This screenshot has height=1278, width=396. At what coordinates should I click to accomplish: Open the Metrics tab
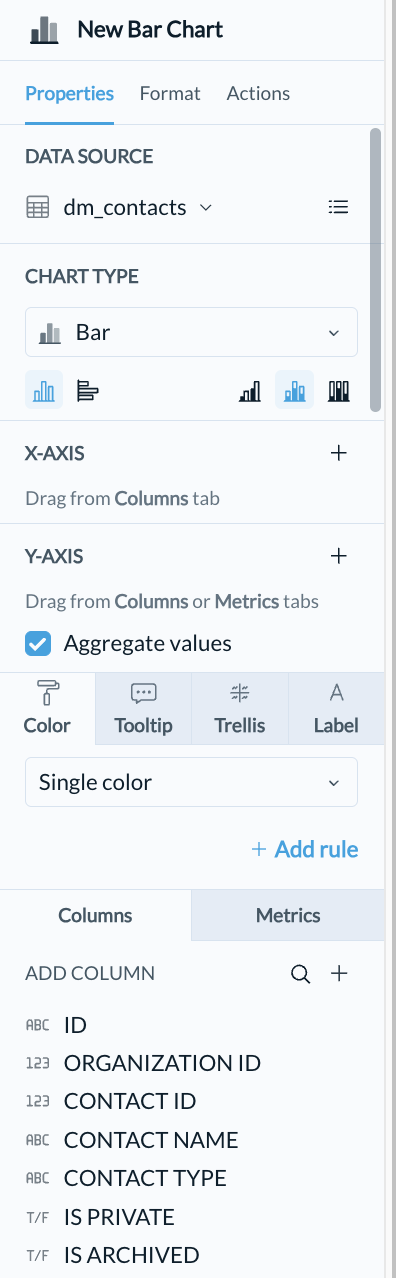(x=288, y=915)
